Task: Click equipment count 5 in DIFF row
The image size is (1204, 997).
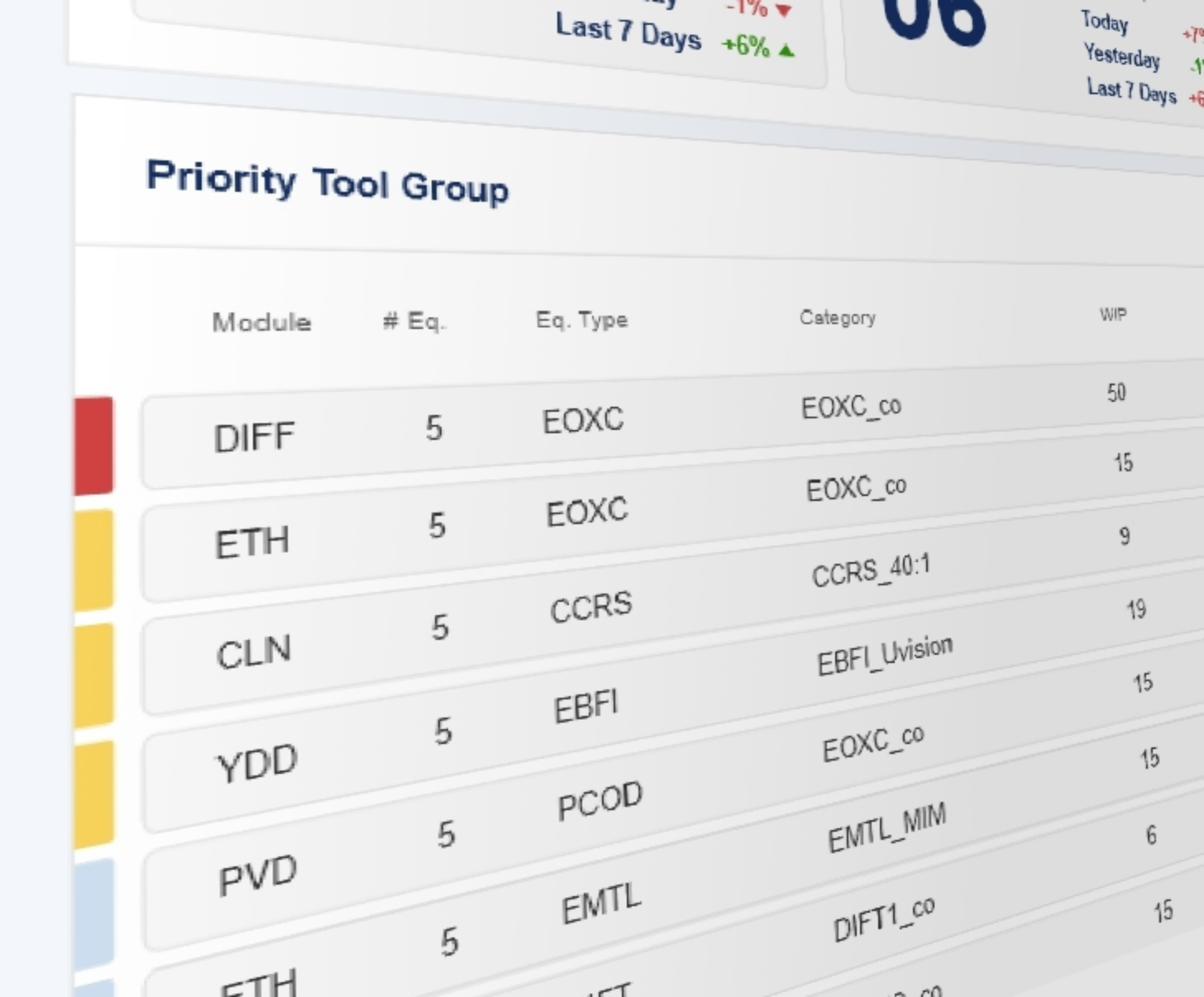Action: pos(434,428)
